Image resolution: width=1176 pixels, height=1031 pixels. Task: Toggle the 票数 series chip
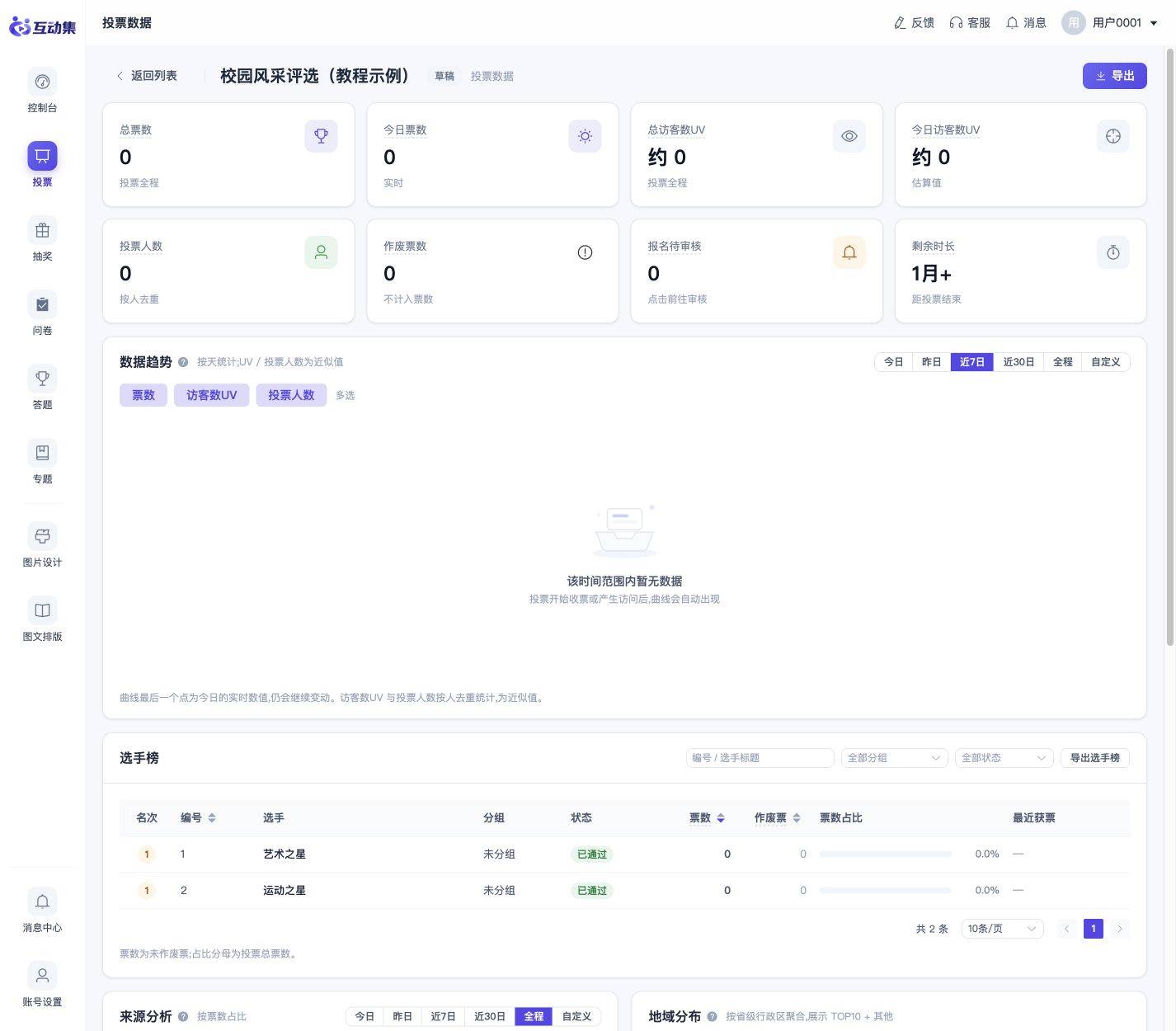pyautogui.click(x=143, y=395)
